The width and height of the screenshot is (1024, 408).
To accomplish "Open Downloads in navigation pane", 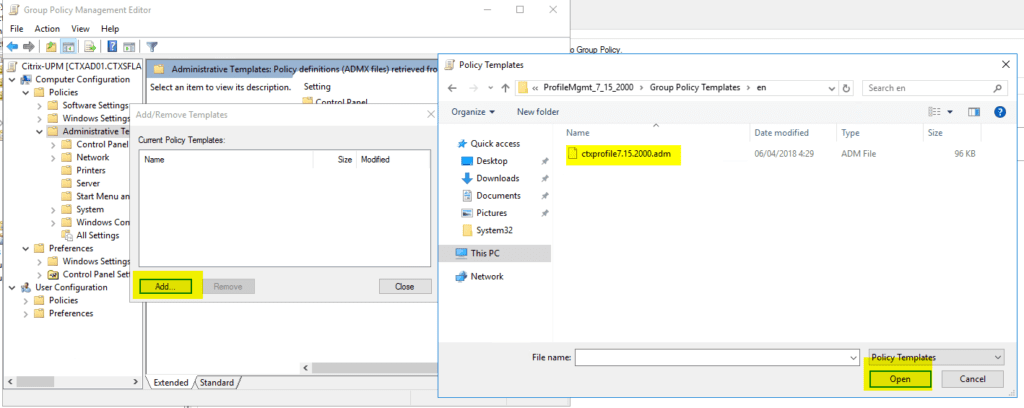I will tap(498, 178).
